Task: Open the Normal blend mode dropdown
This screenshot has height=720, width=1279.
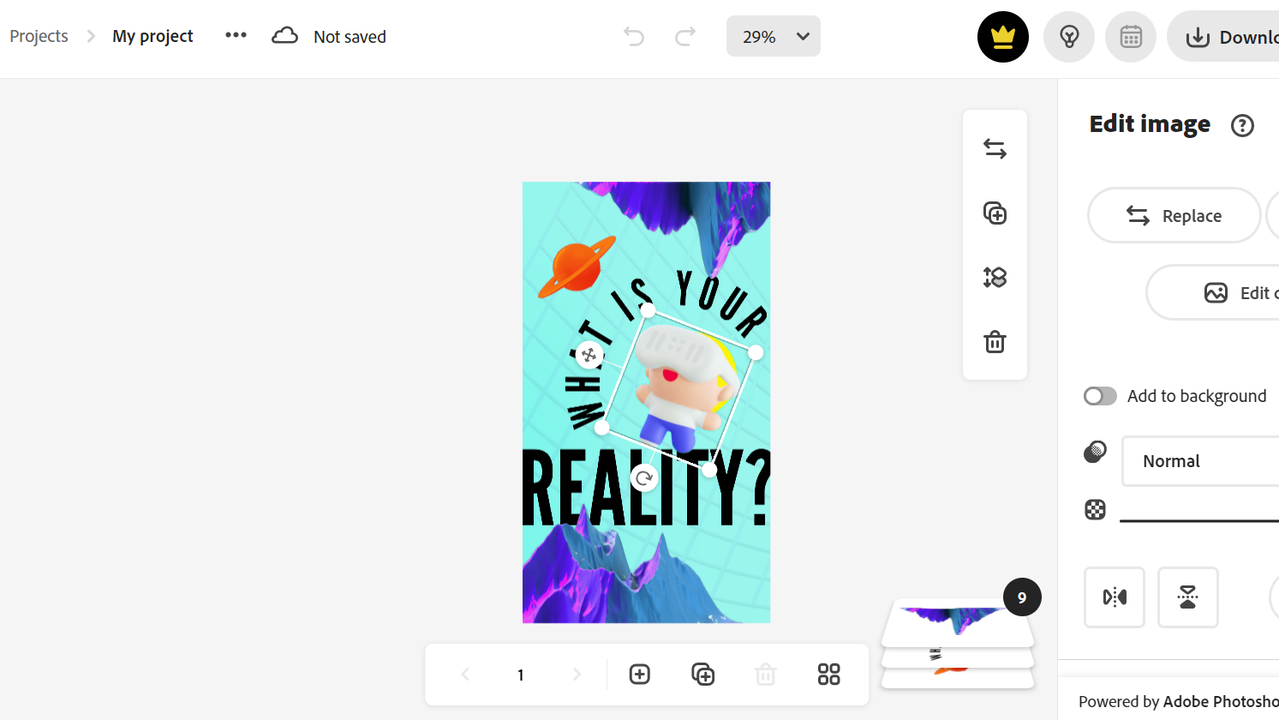Action: pos(1200,461)
